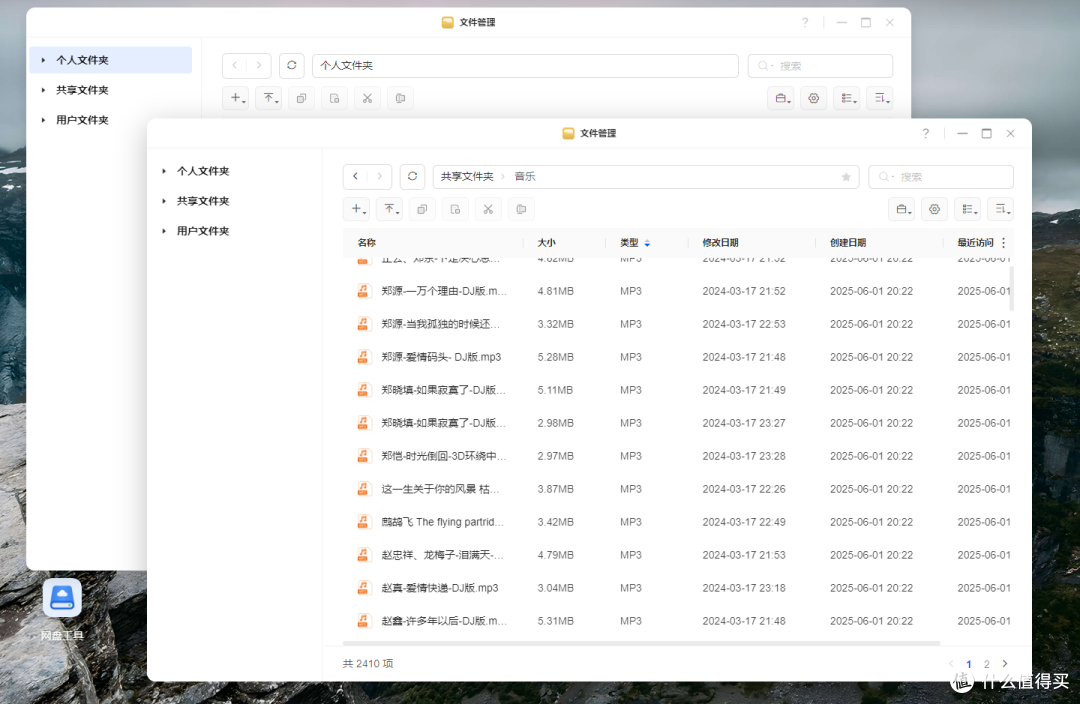Star the 音乐 folder as favorite

coord(846,177)
